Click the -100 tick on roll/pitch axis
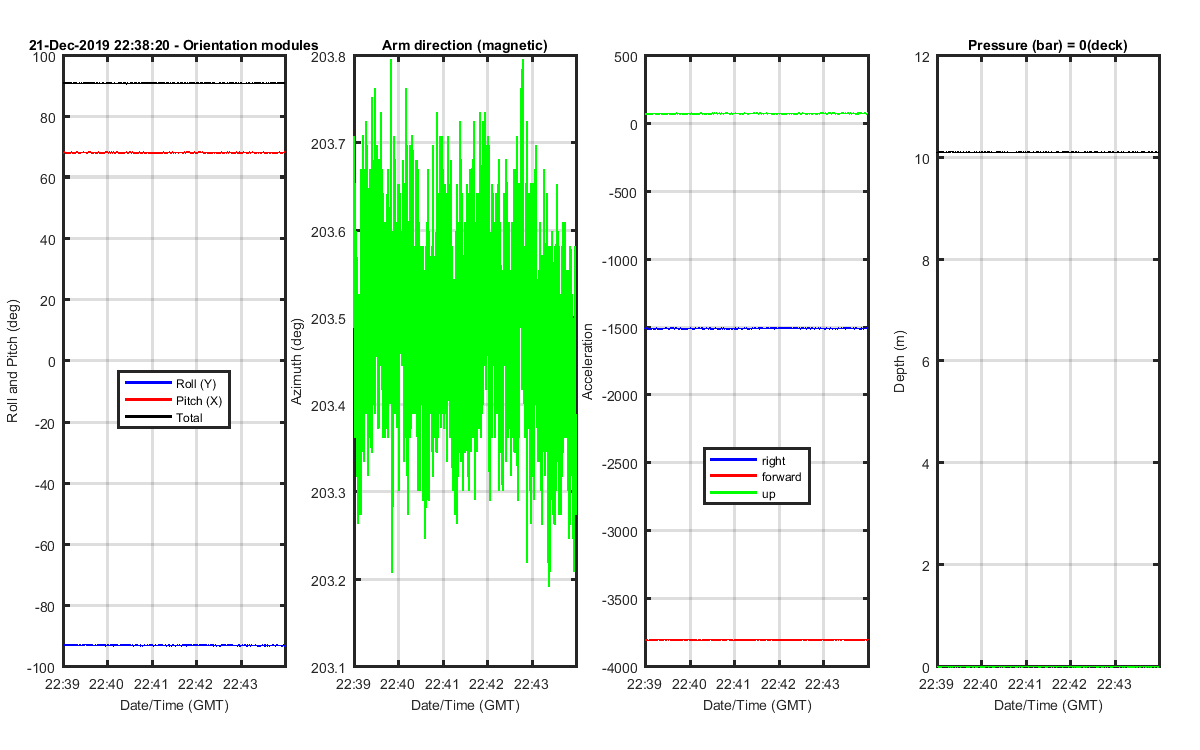Image resolution: width=1200 pixels, height=750 pixels. [x=41, y=667]
